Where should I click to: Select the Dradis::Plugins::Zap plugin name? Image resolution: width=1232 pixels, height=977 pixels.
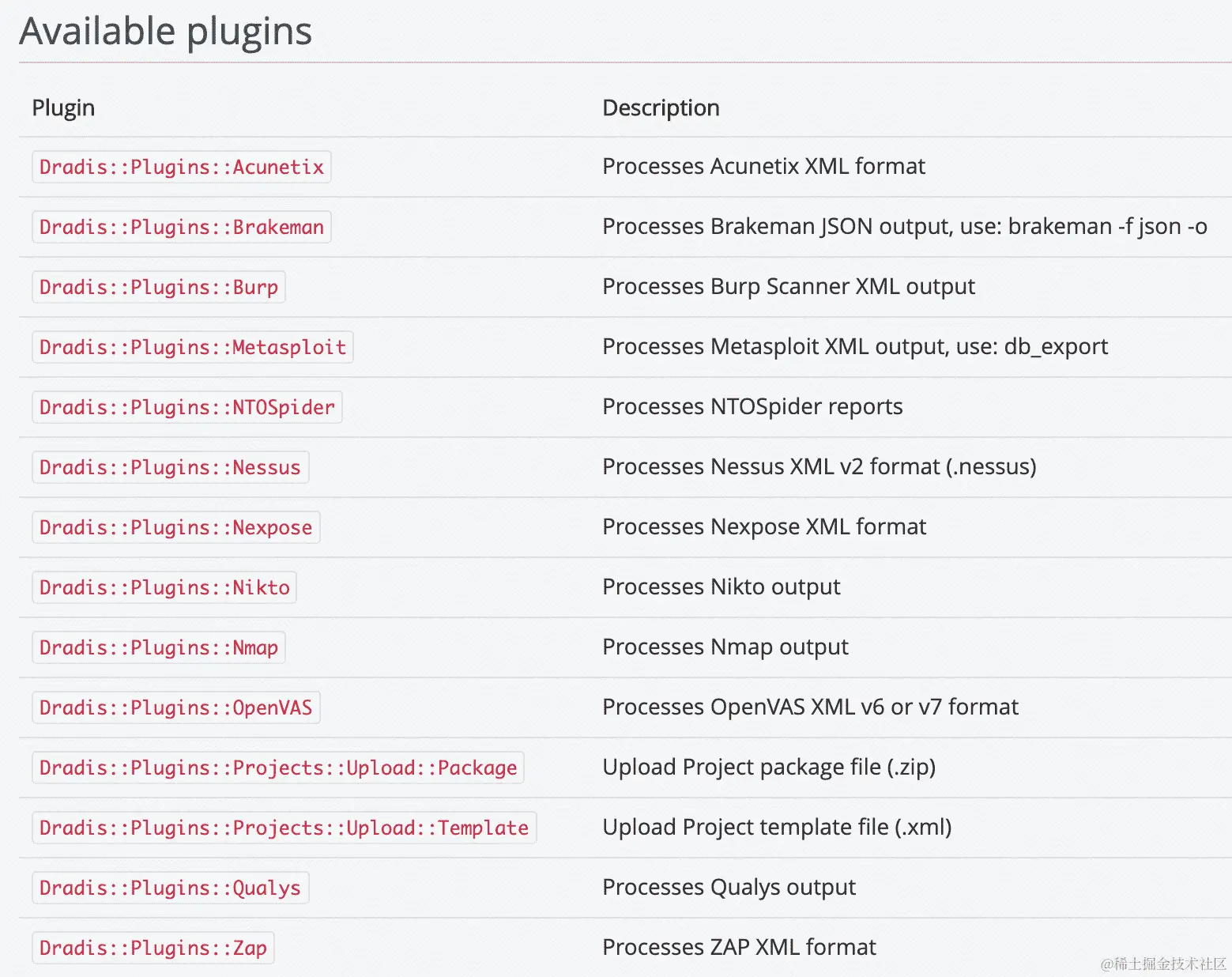pos(153,948)
